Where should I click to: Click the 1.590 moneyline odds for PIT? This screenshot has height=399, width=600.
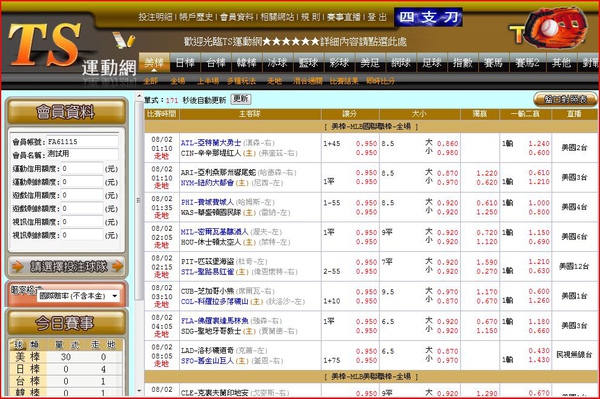point(487,262)
